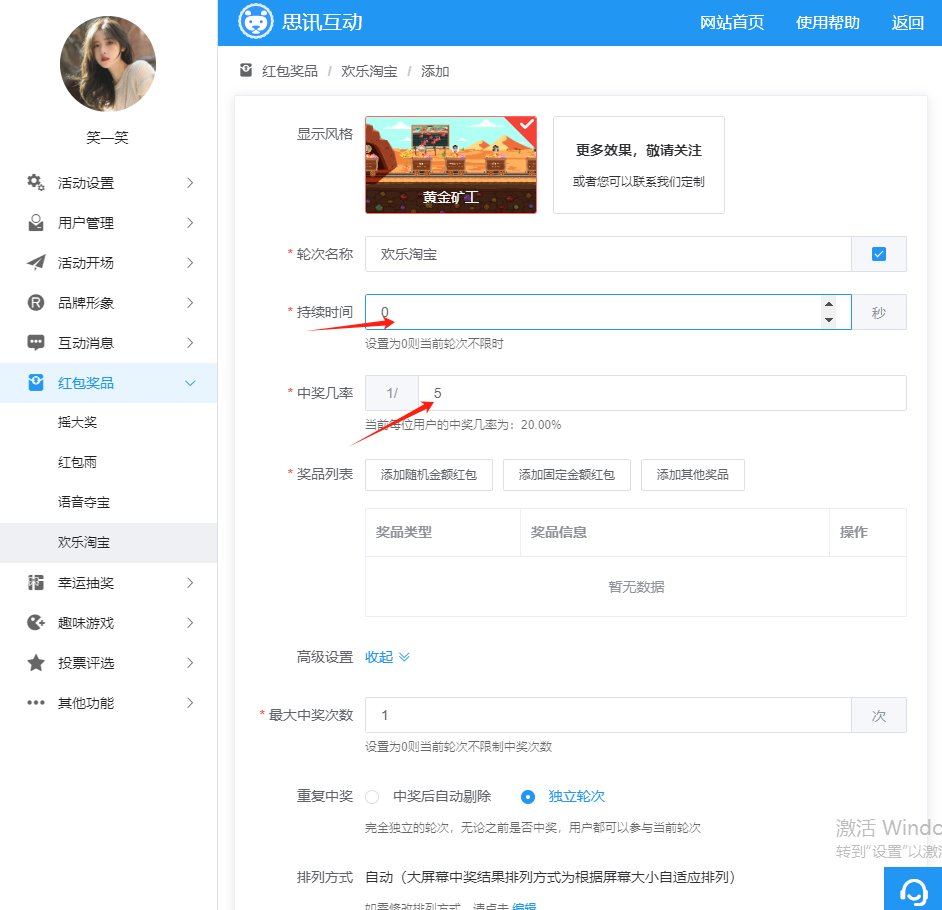942x910 pixels.
Task: Click the 添加随机金额红包 button
Action: click(x=429, y=475)
